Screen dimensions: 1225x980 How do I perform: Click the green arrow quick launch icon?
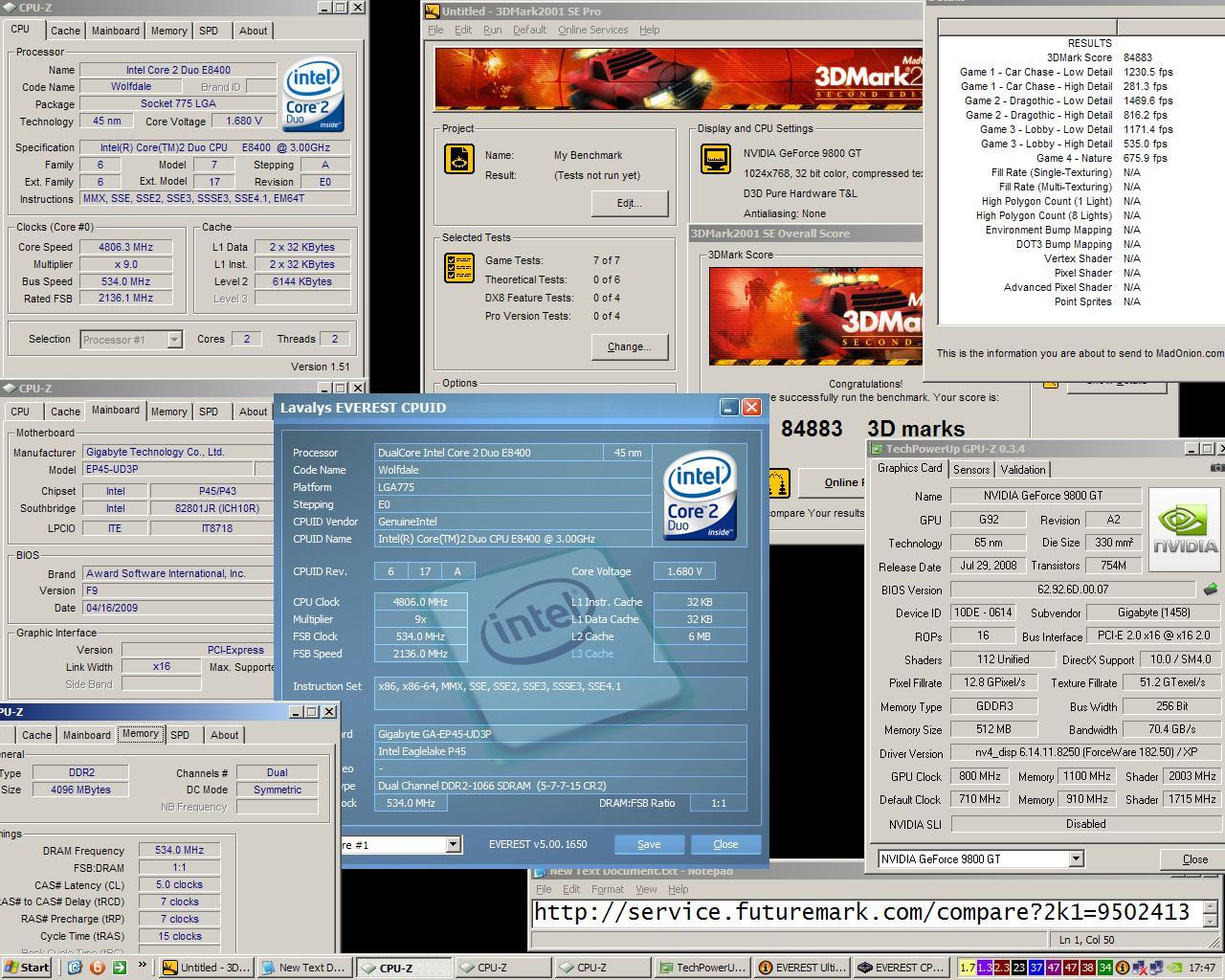119,968
